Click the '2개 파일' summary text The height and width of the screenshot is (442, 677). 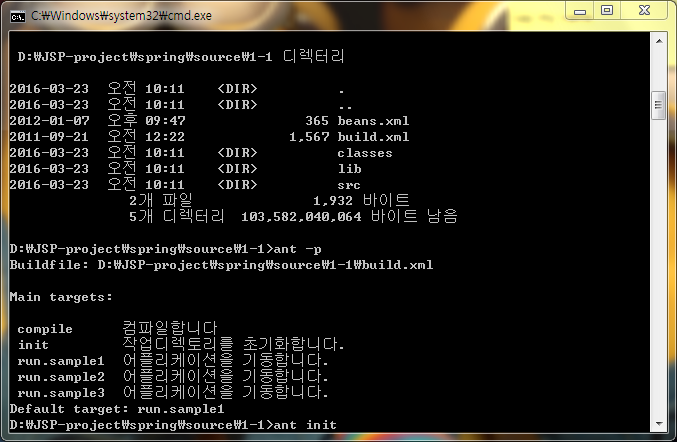[x=161, y=200]
